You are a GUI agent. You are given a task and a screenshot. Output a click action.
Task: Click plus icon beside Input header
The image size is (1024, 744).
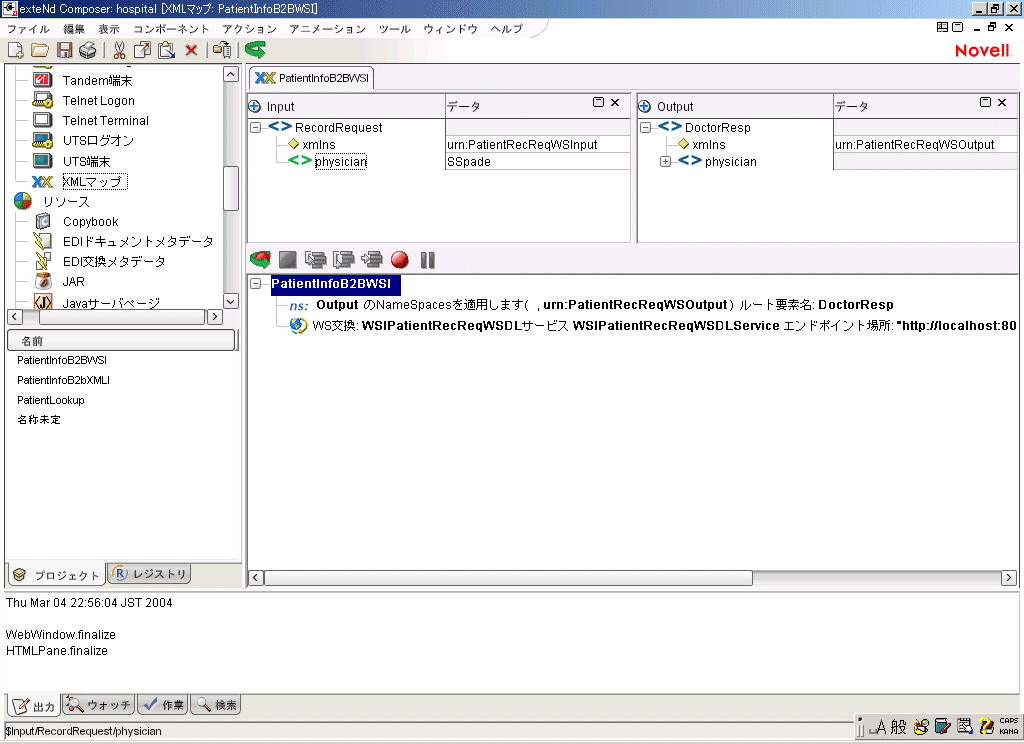(255, 106)
